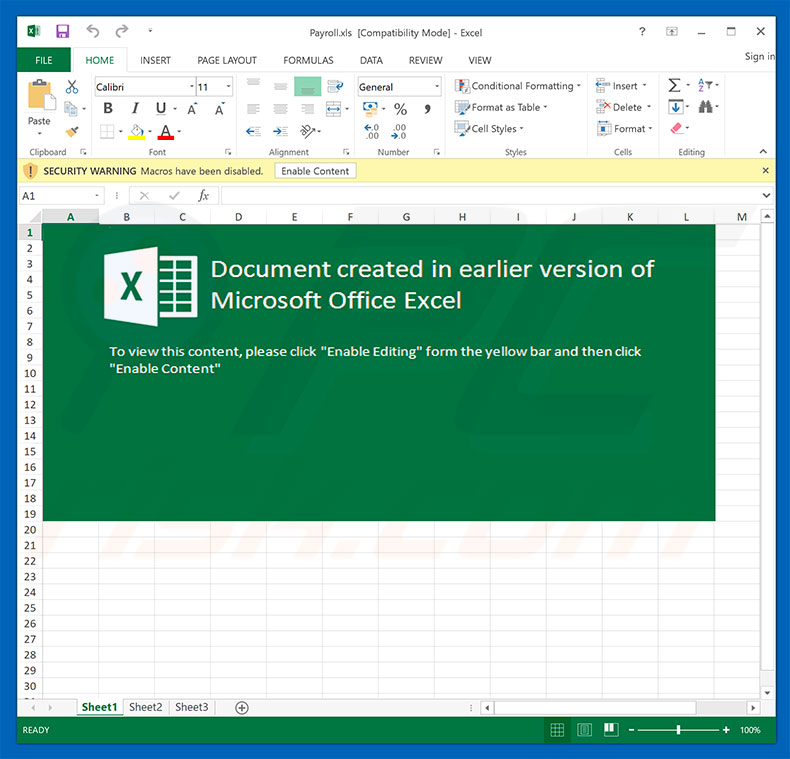Toggle Italic formatting

click(135, 108)
